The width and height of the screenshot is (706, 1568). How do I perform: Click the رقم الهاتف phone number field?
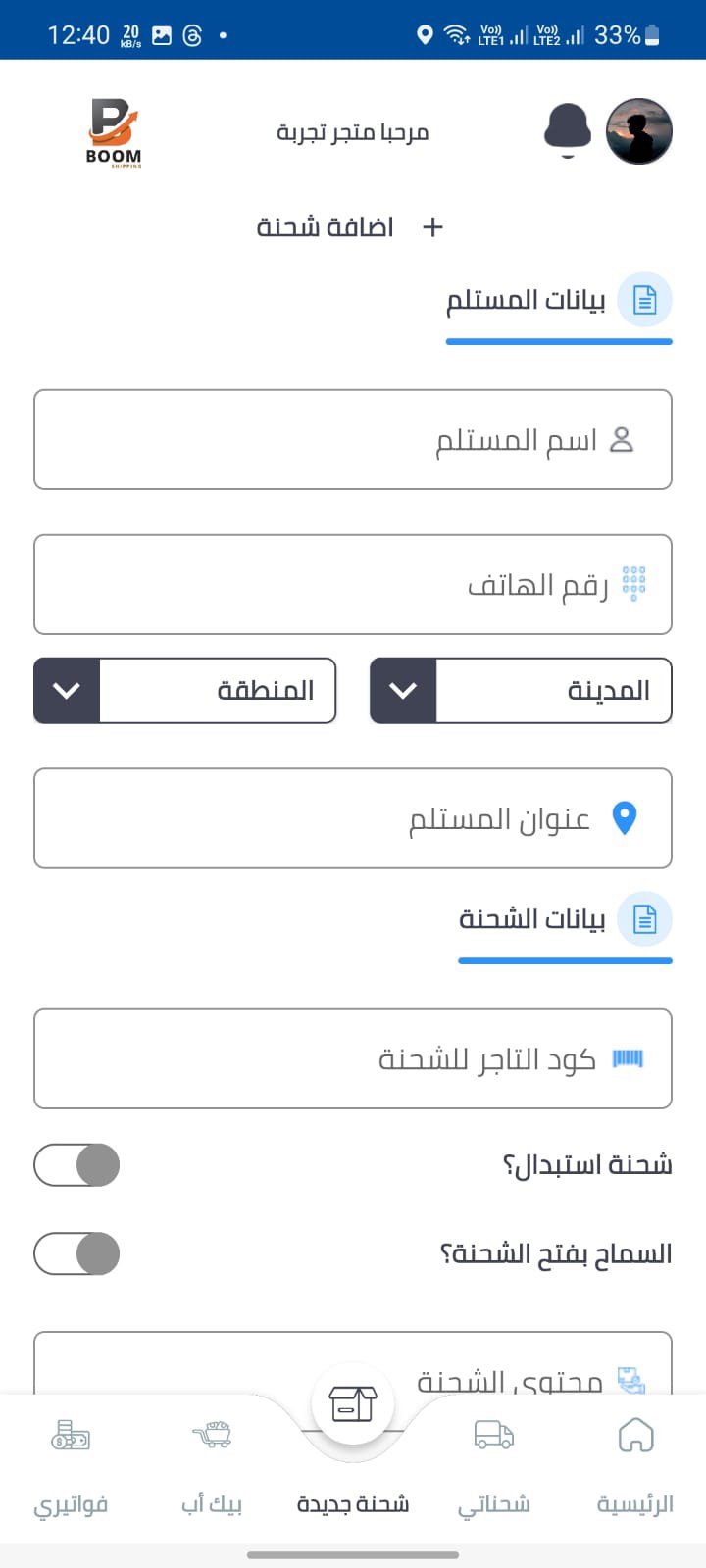point(353,585)
